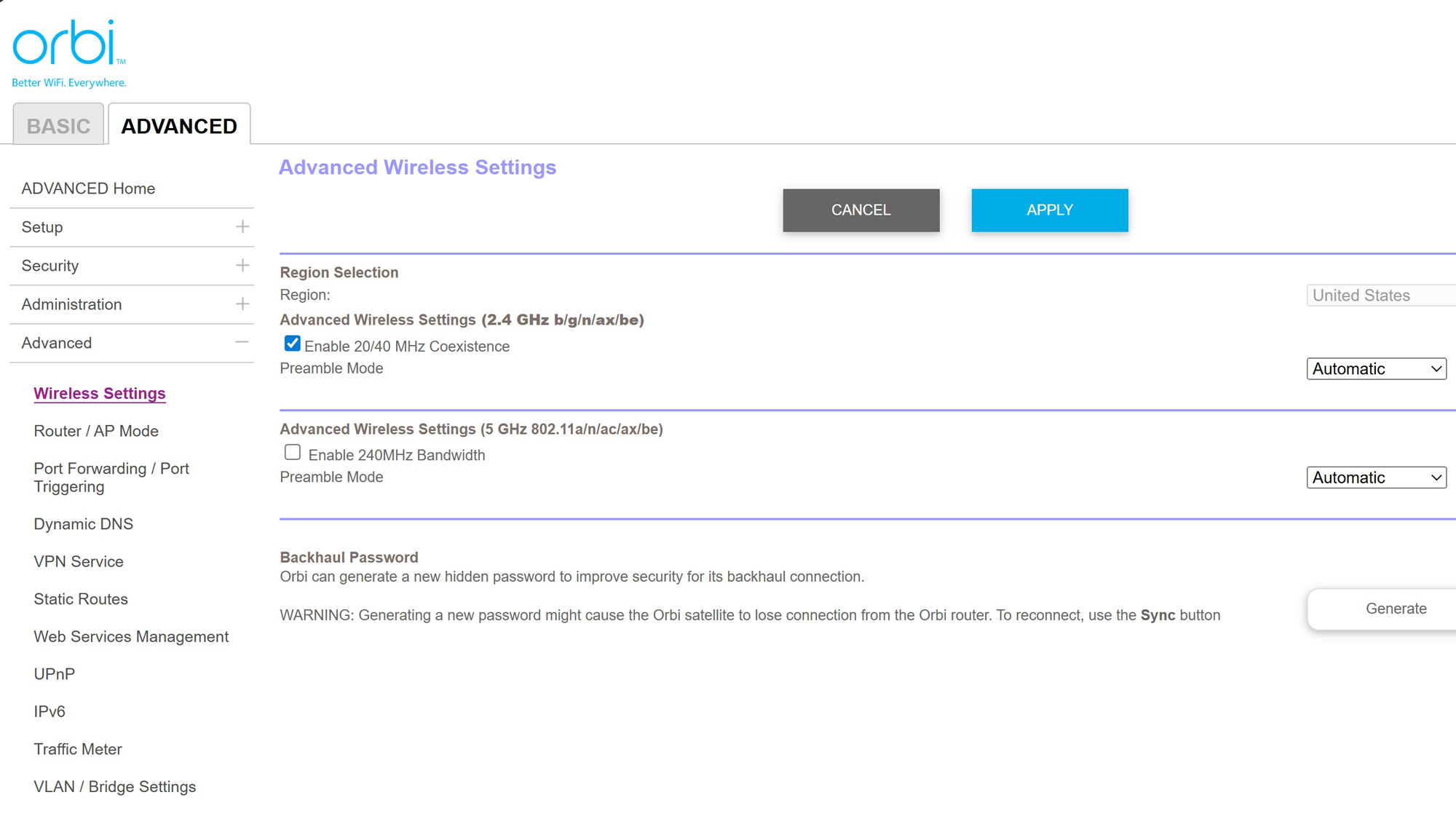Open the Security section label
The height and width of the screenshot is (819, 1456).
tap(50, 266)
